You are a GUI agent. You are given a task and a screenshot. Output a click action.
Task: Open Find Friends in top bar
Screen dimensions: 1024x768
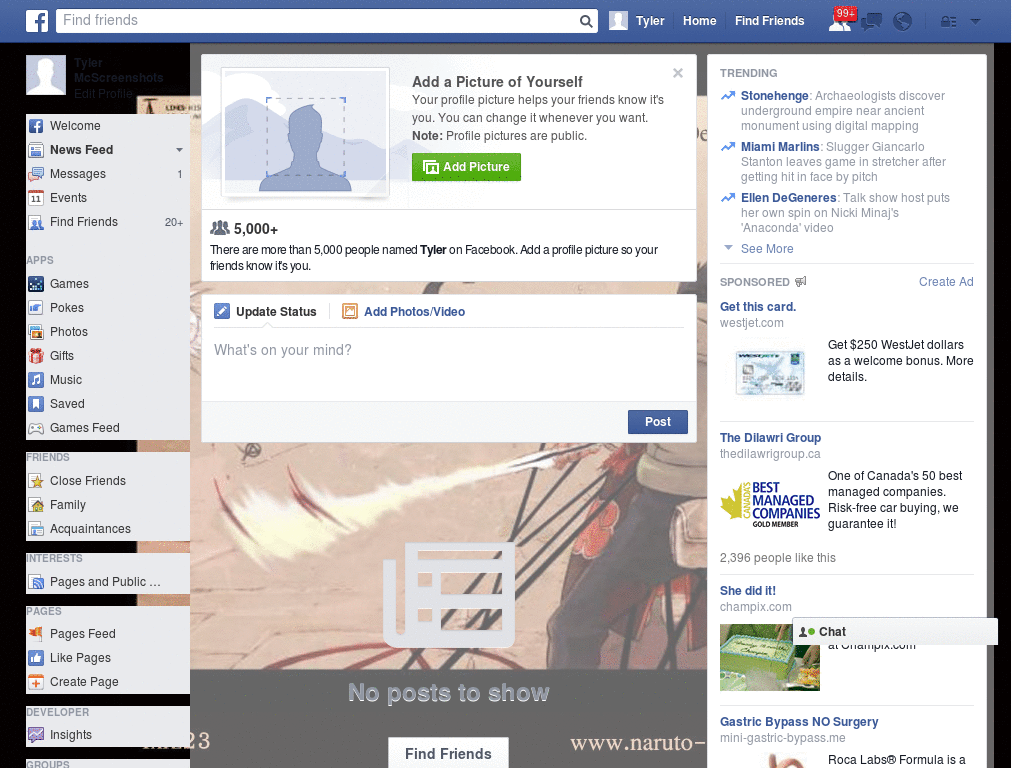pos(769,21)
